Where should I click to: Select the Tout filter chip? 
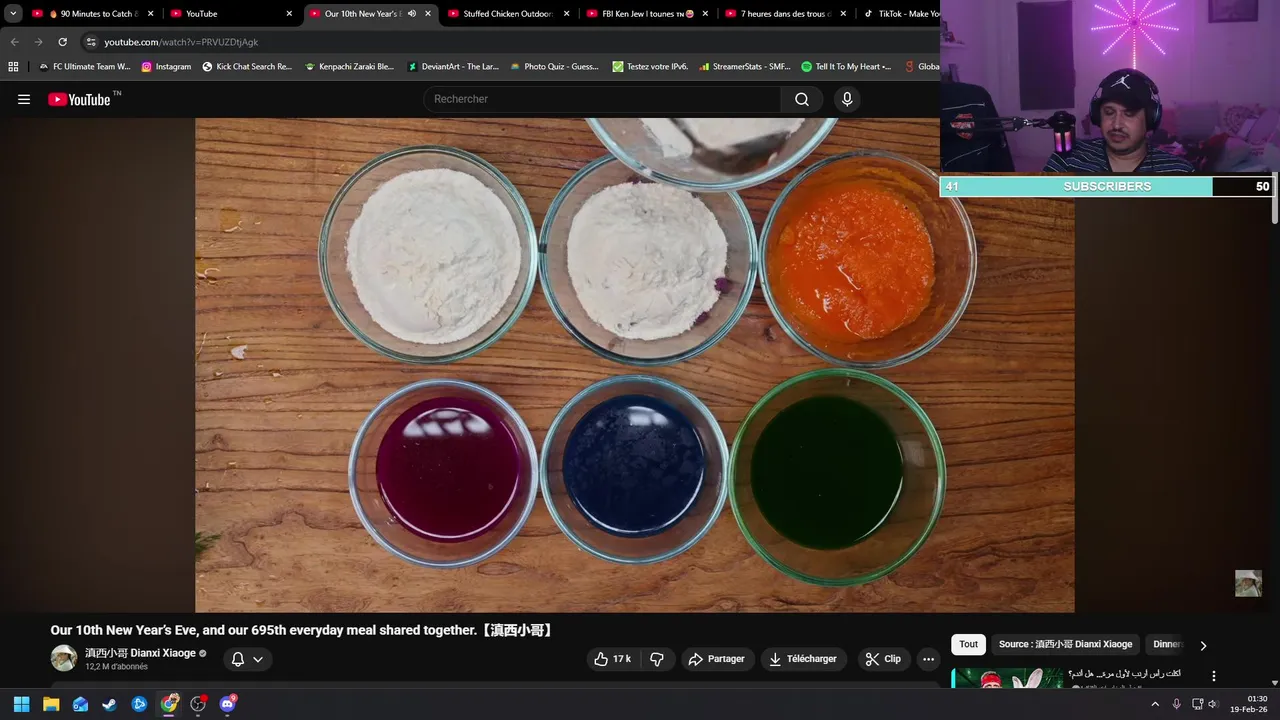click(x=969, y=644)
